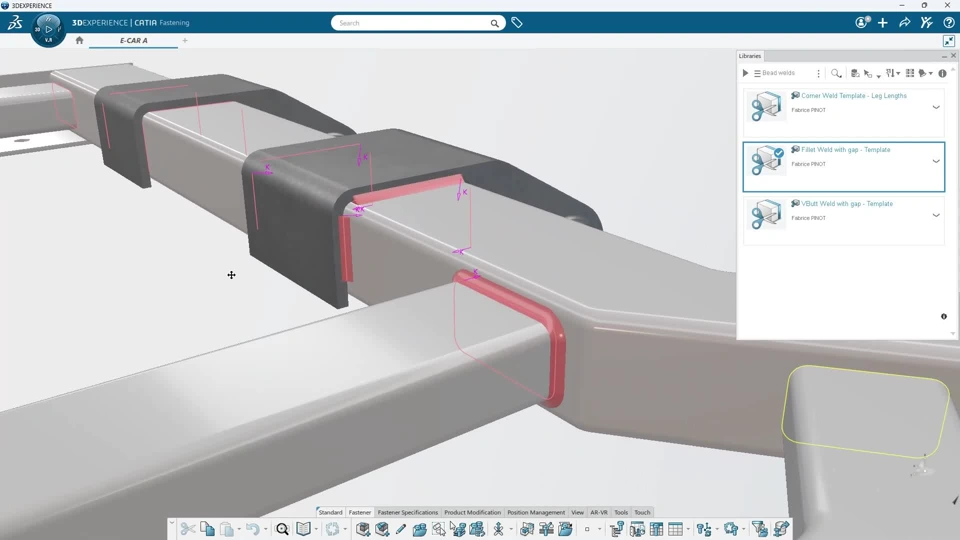Switch to the Fastener toolbar tab
The height and width of the screenshot is (540, 960).
(359, 512)
